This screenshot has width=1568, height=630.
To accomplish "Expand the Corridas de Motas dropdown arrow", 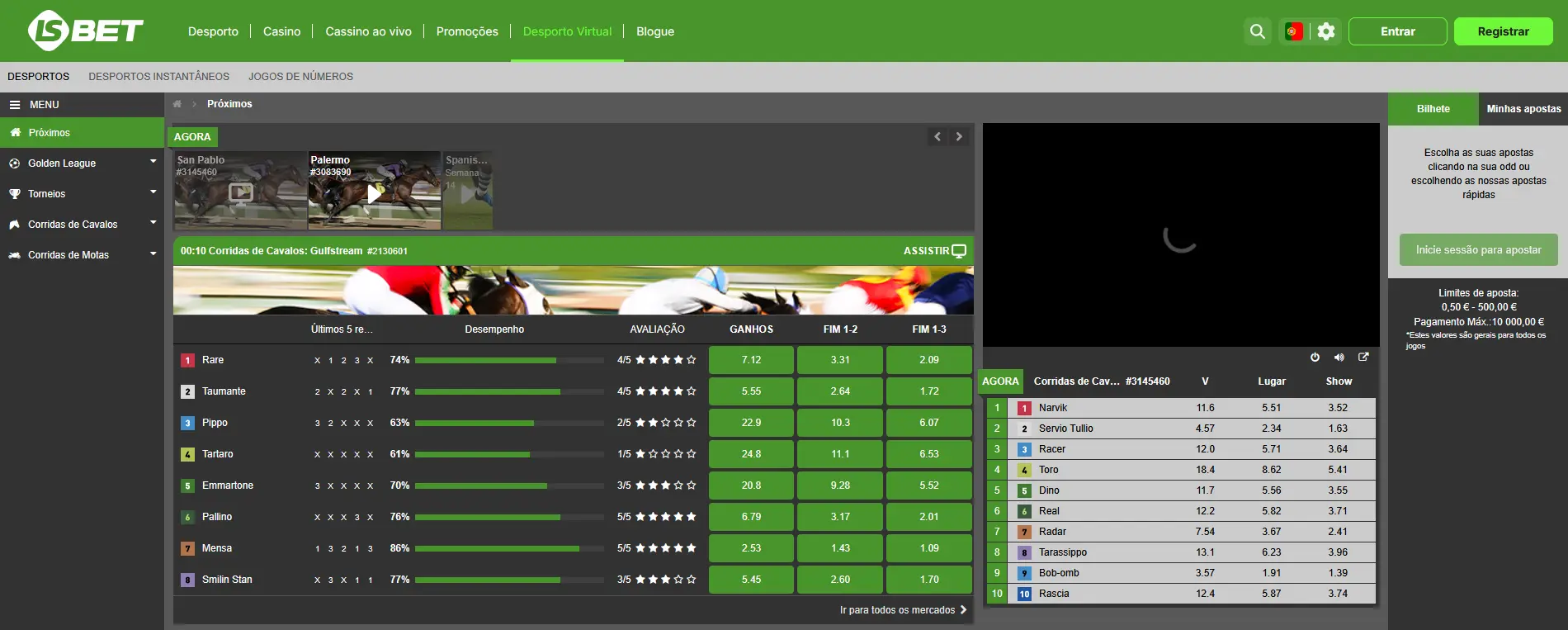I will 153,253.
